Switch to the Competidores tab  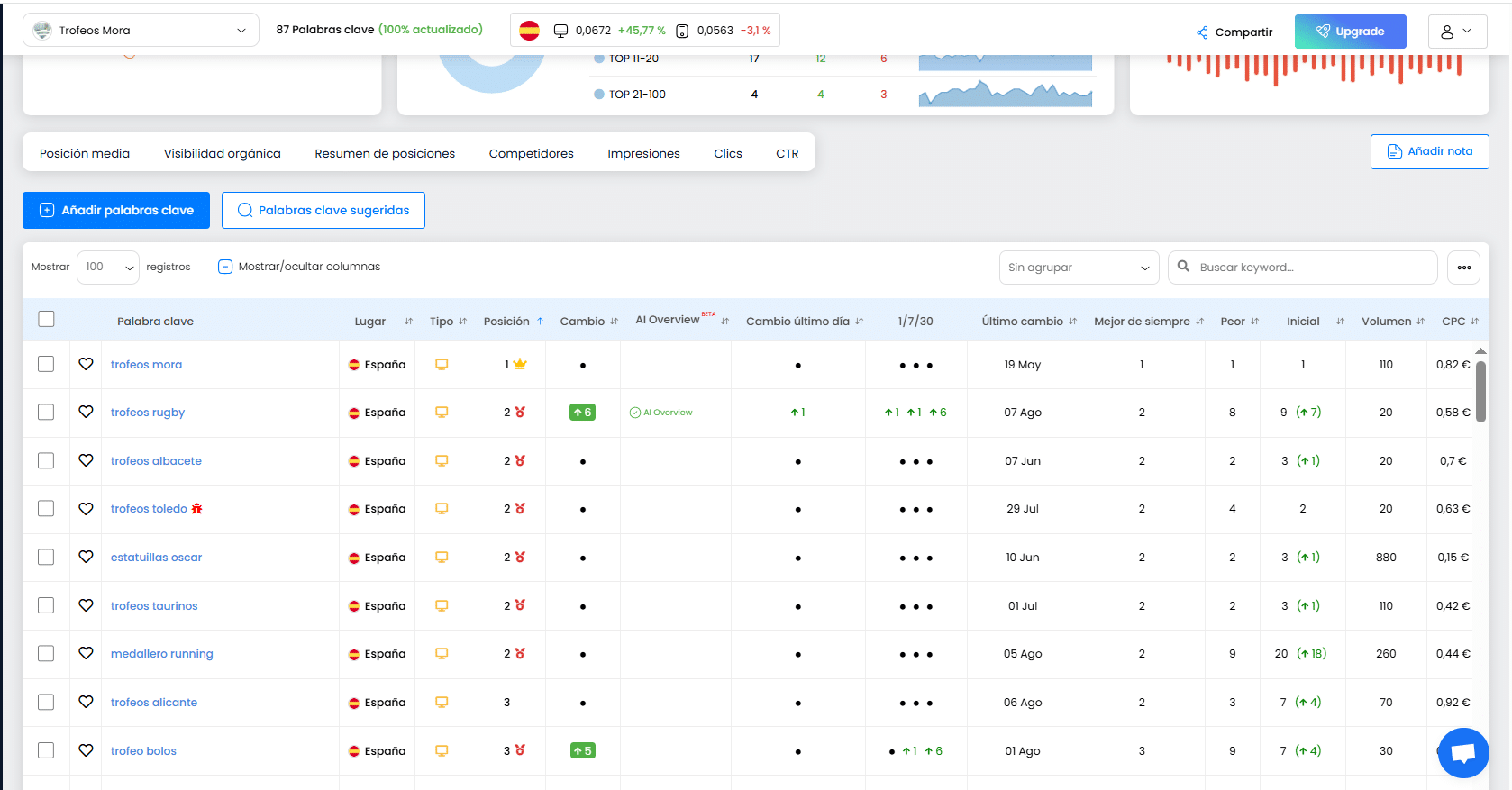tap(531, 153)
